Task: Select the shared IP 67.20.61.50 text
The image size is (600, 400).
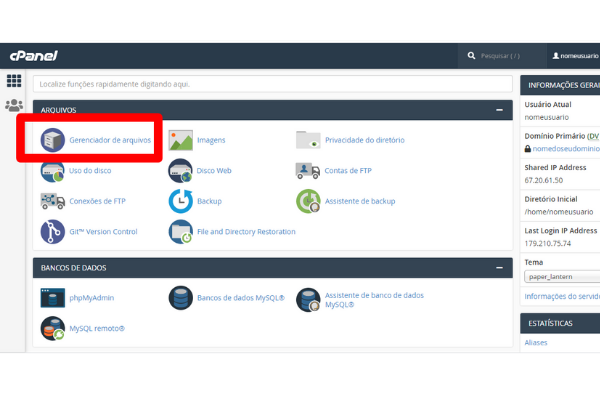Action: (x=544, y=180)
